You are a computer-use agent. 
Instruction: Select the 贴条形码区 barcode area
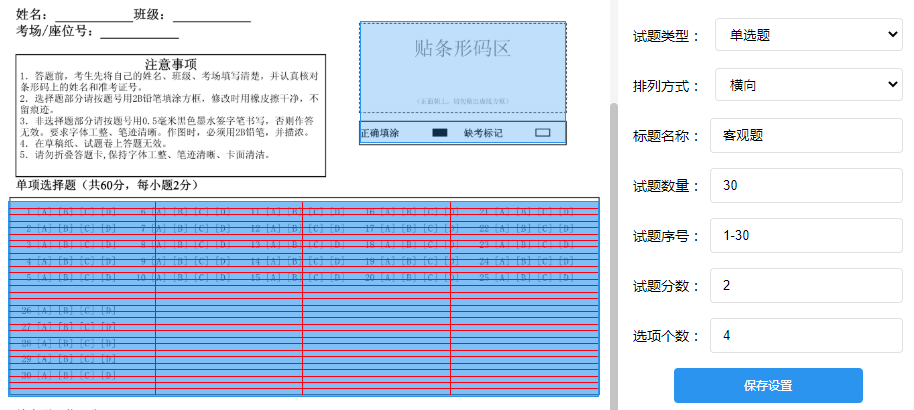pos(463,68)
